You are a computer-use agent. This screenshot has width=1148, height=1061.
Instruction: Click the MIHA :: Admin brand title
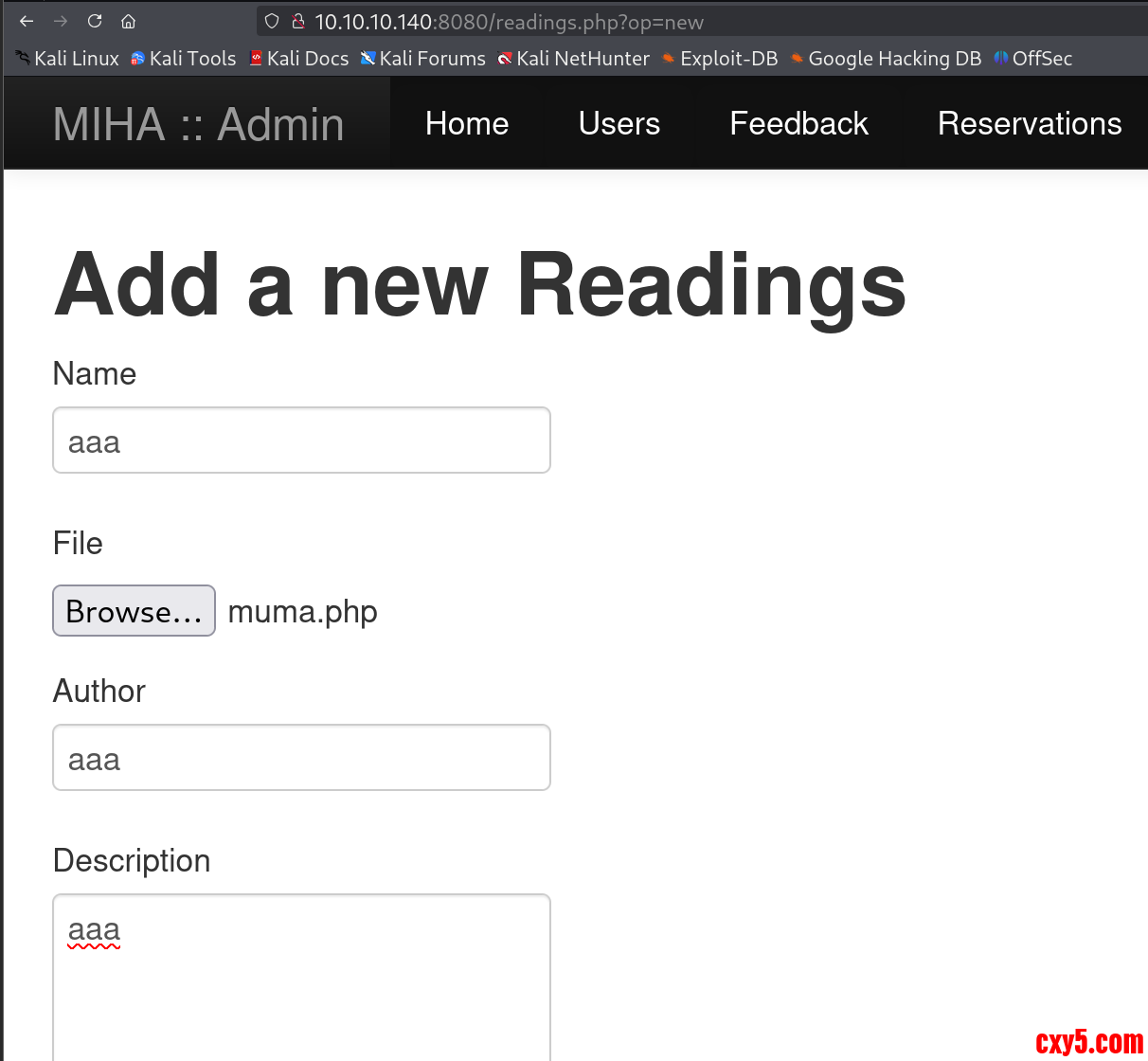[x=199, y=124]
